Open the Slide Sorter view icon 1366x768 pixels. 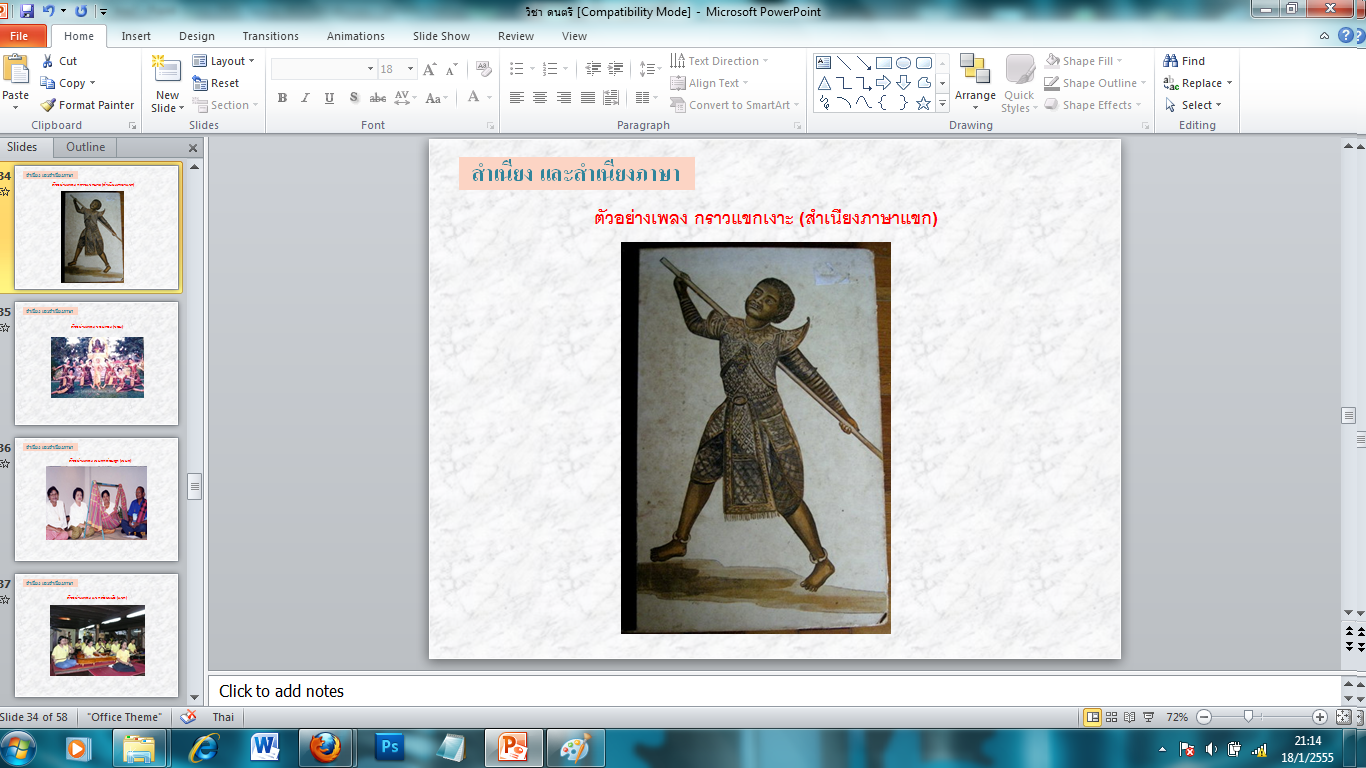[1111, 717]
